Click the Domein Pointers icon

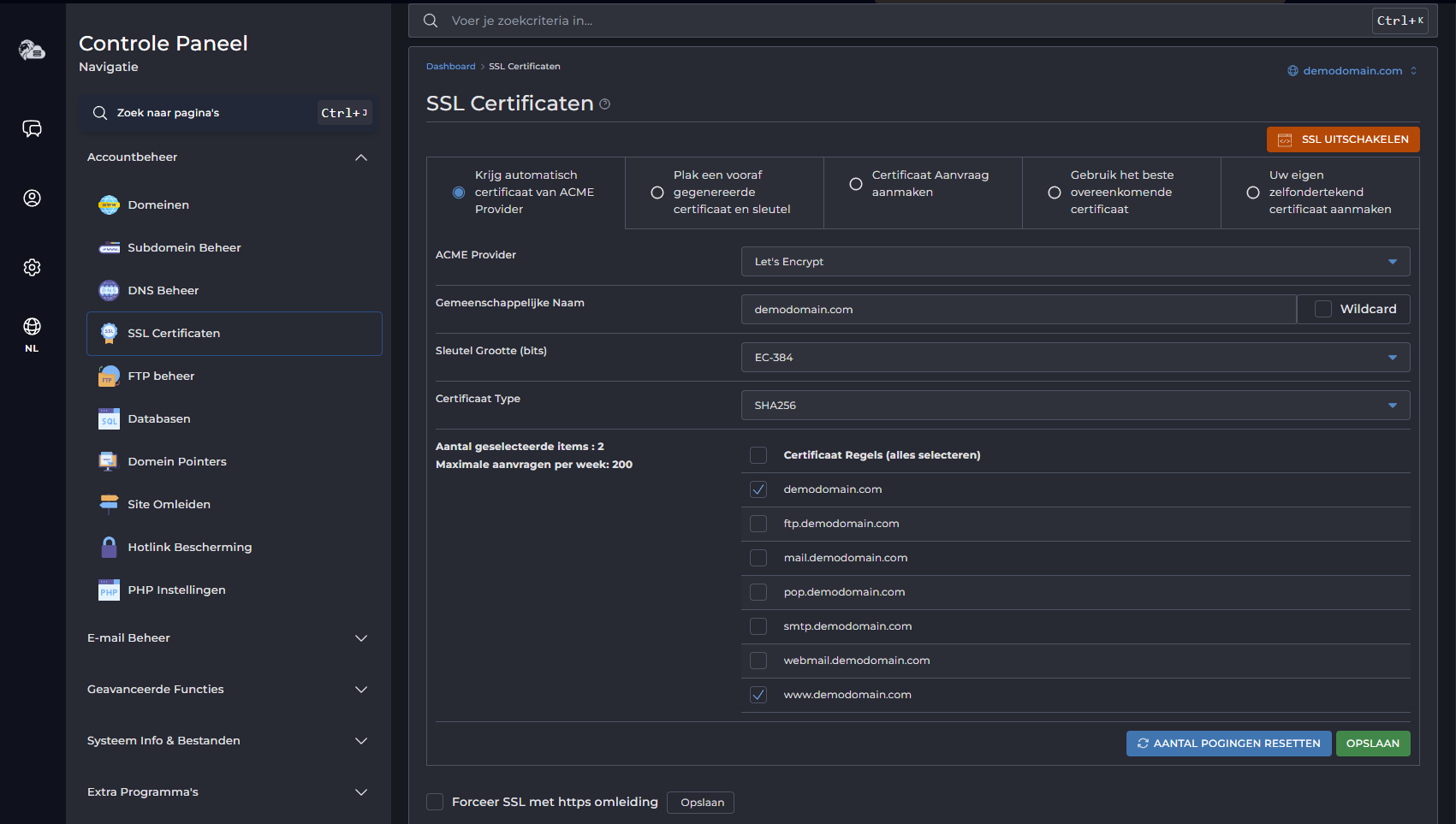(109, 461)
